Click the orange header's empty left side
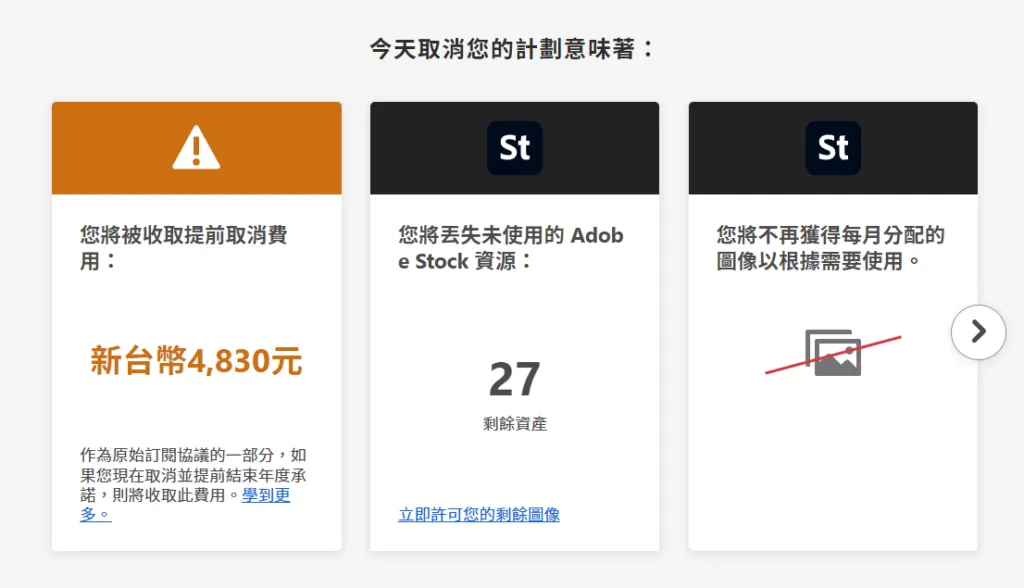1024x588 pixels. click(100, 148)
